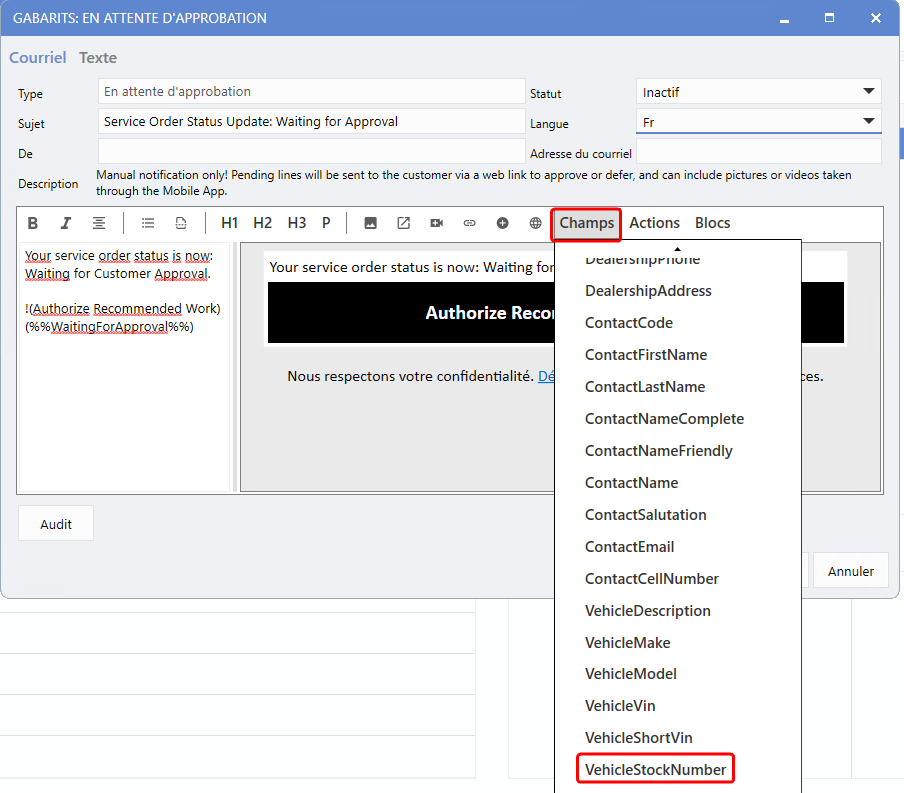The width and height of the screenshot is (904, 793).
Task: Expand the Langue dropdown set to Fr
Action: point(758,122)
